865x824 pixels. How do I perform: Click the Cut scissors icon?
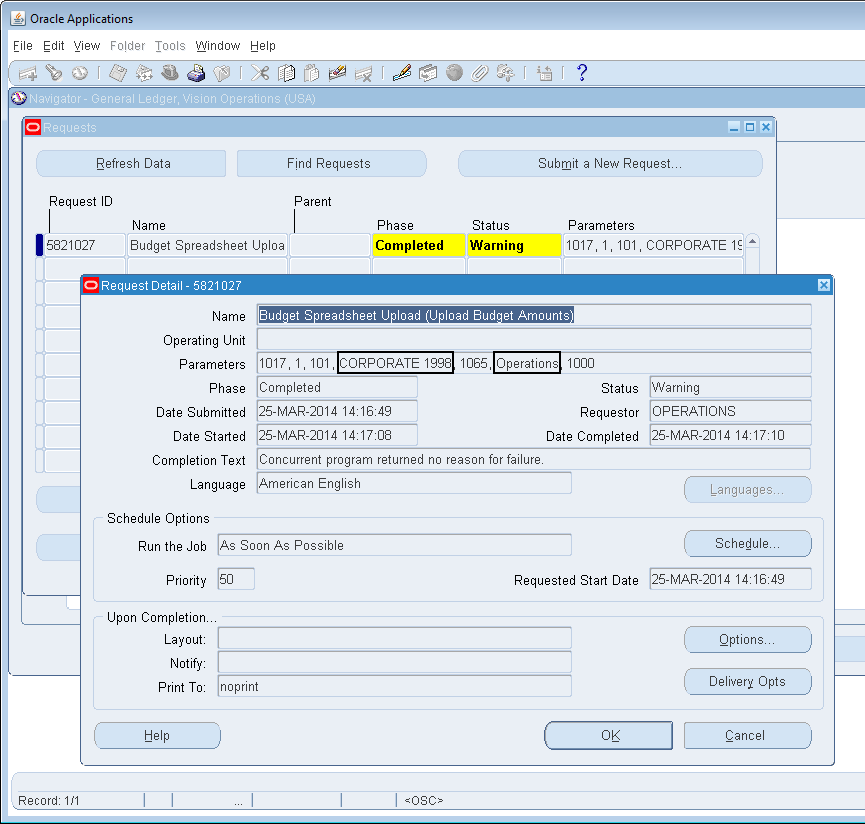pyautogui.click(x=260, y=73)
